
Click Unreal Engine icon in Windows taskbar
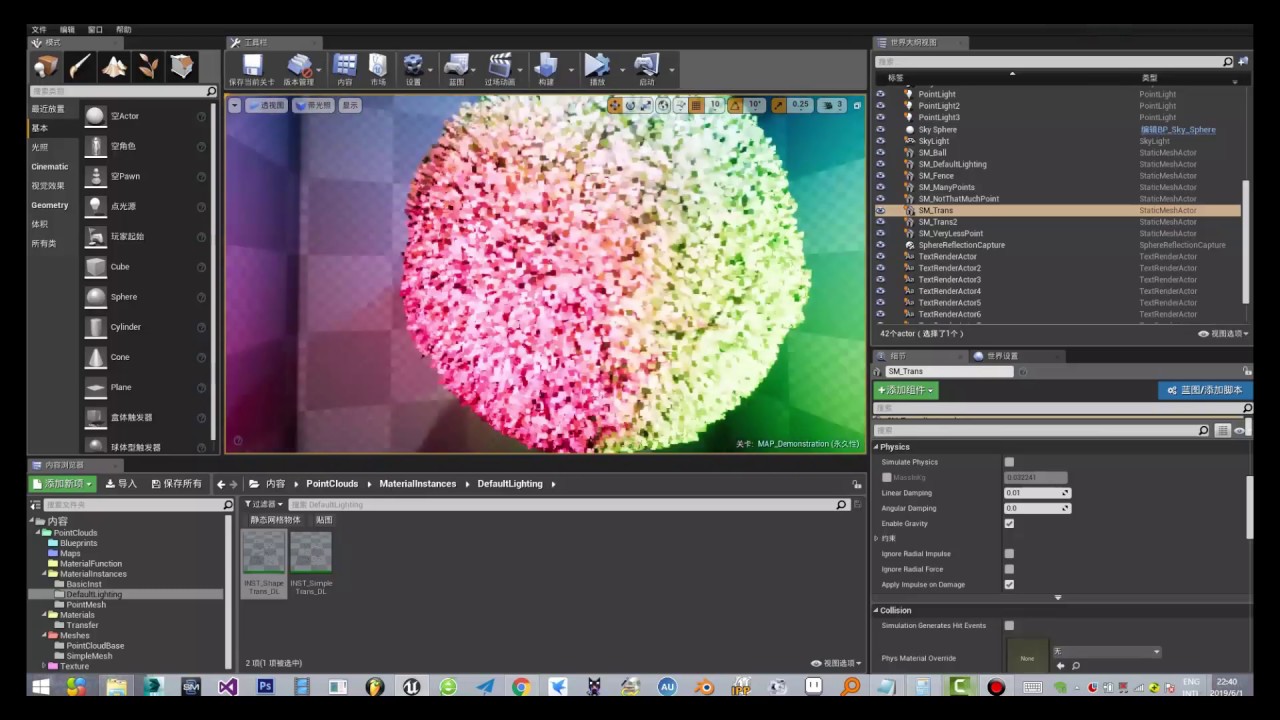(411, 687)
